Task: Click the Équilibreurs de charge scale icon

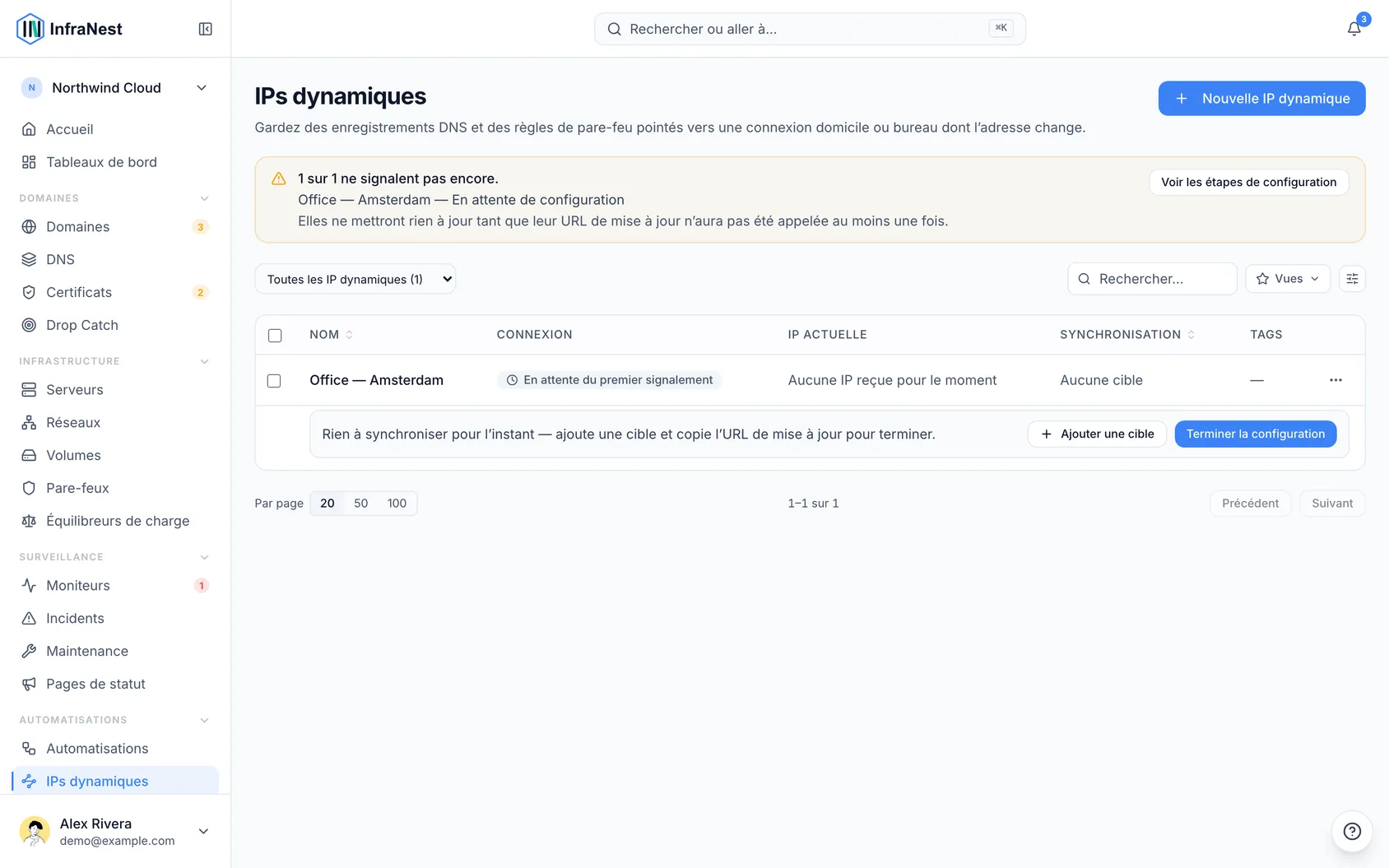Action: [x=29, y=521]
